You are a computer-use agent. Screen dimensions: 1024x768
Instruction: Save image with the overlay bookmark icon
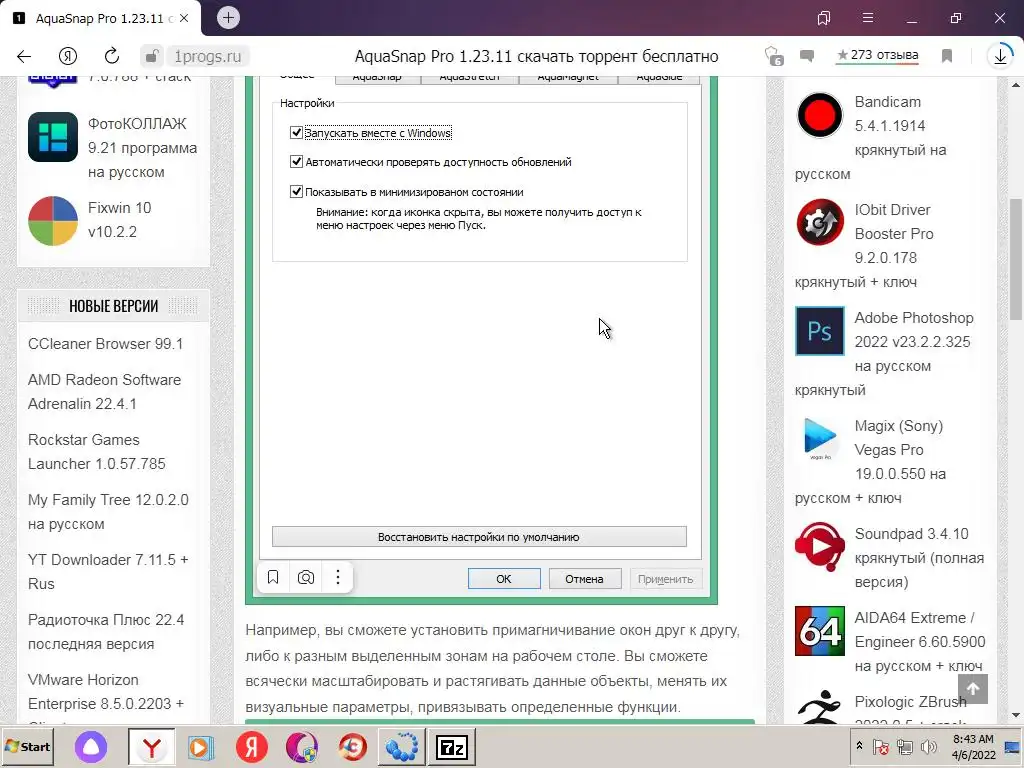pos(273,577)
